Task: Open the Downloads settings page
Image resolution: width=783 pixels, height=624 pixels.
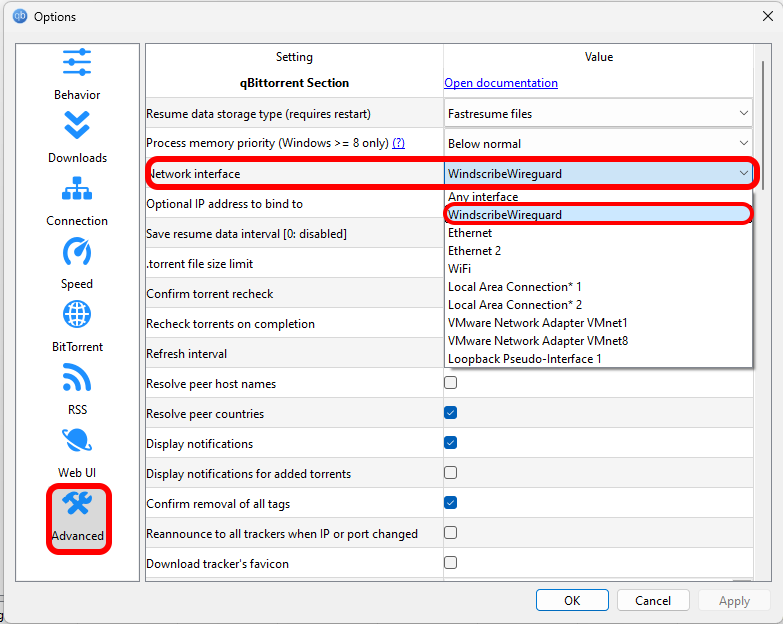Action: [77, 138]
